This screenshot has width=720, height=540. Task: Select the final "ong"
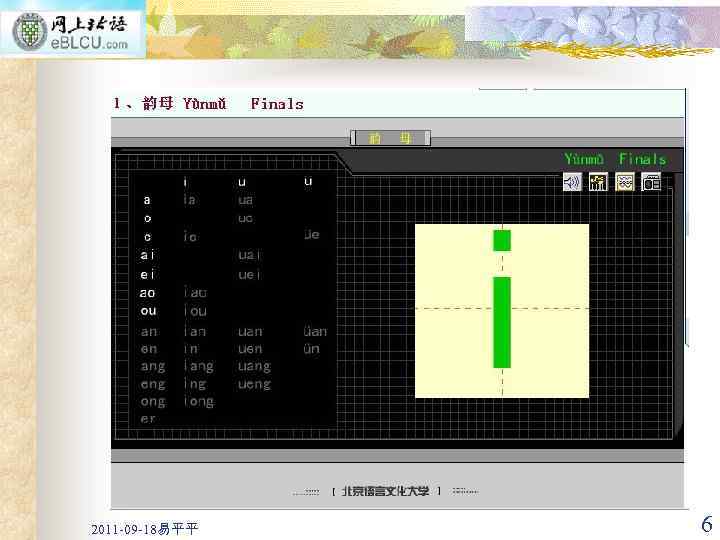(x=153, y=402)
